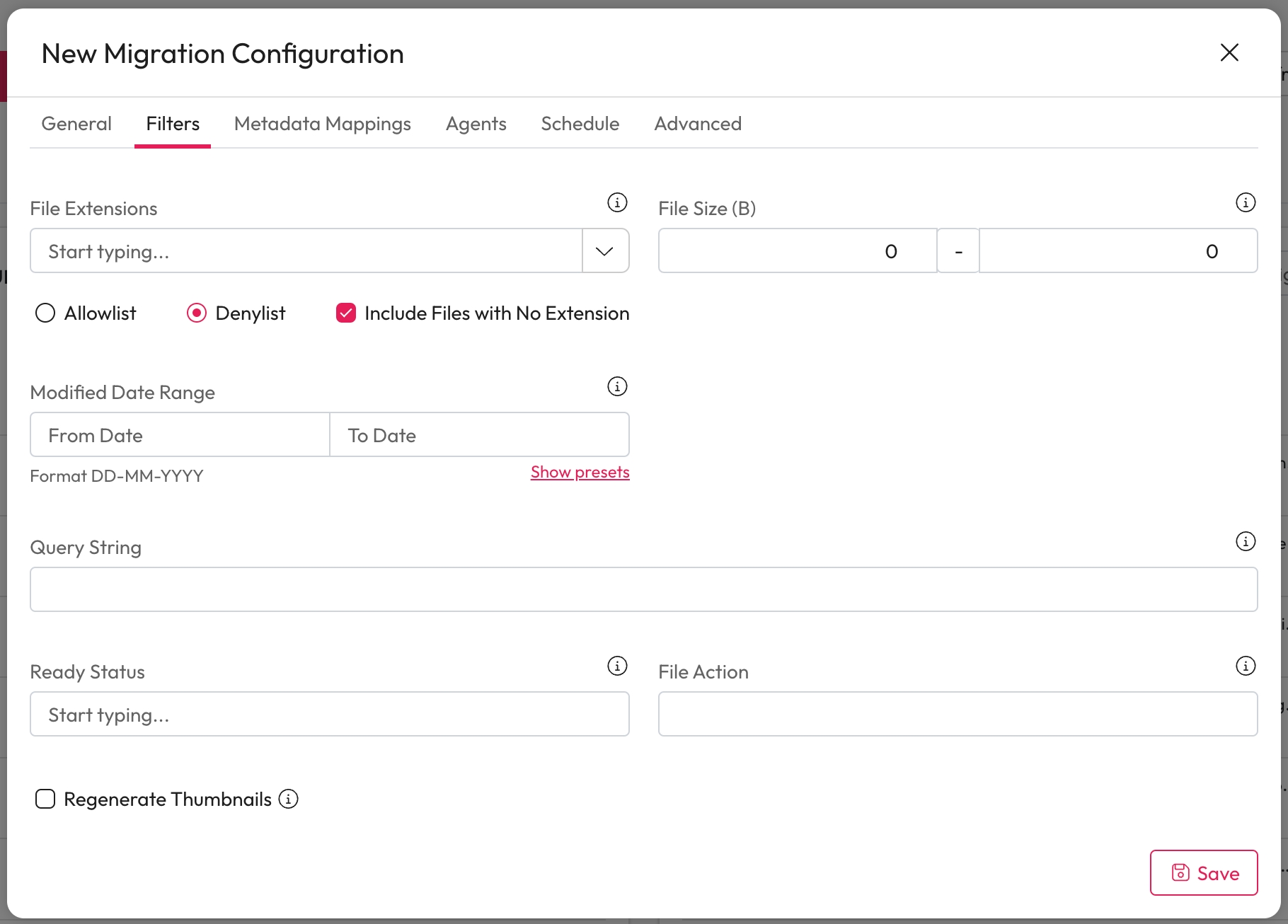Uncheck Include Files with No Extension
This screenshot has height=924, width=1288.
point(346,313)
